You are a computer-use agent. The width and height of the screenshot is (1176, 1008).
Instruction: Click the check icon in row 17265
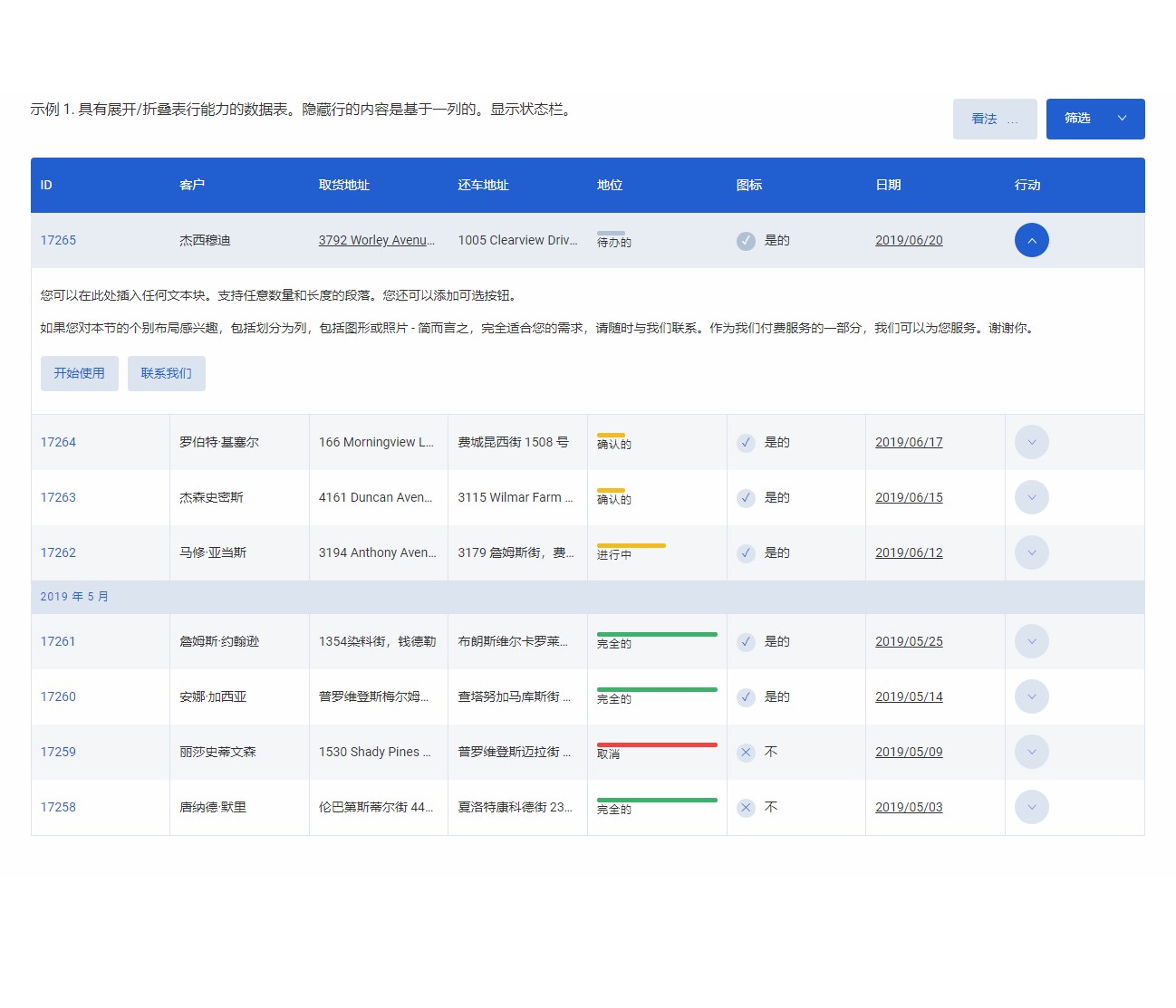[x=746, y=241]
